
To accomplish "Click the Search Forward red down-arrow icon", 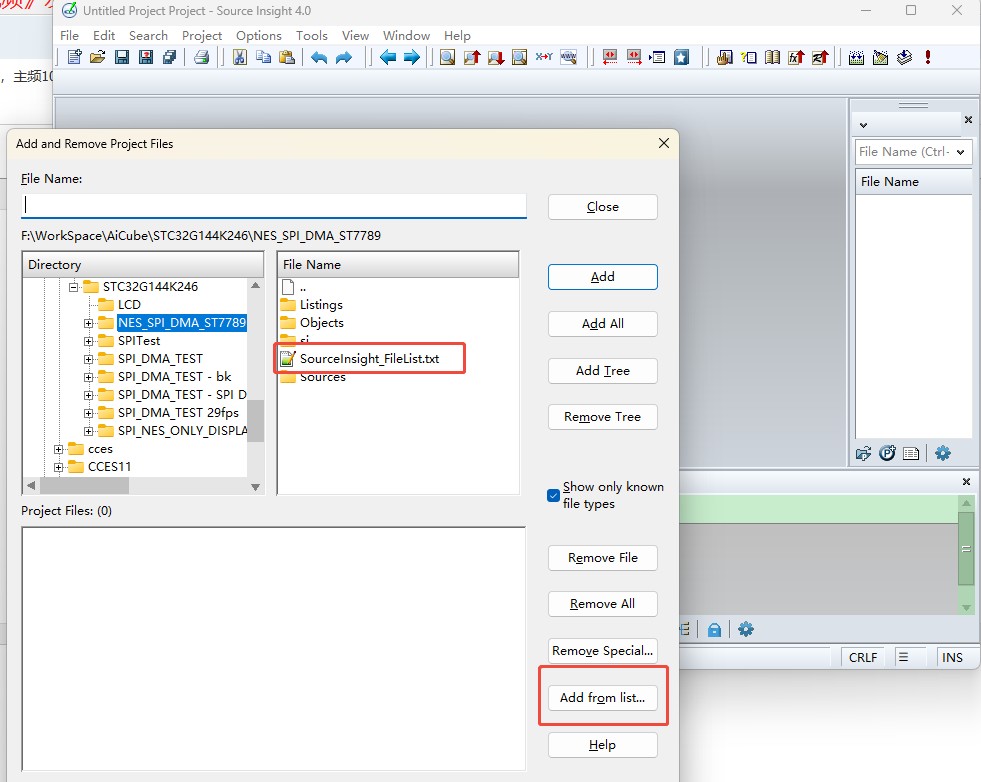I will coord(496,58).
